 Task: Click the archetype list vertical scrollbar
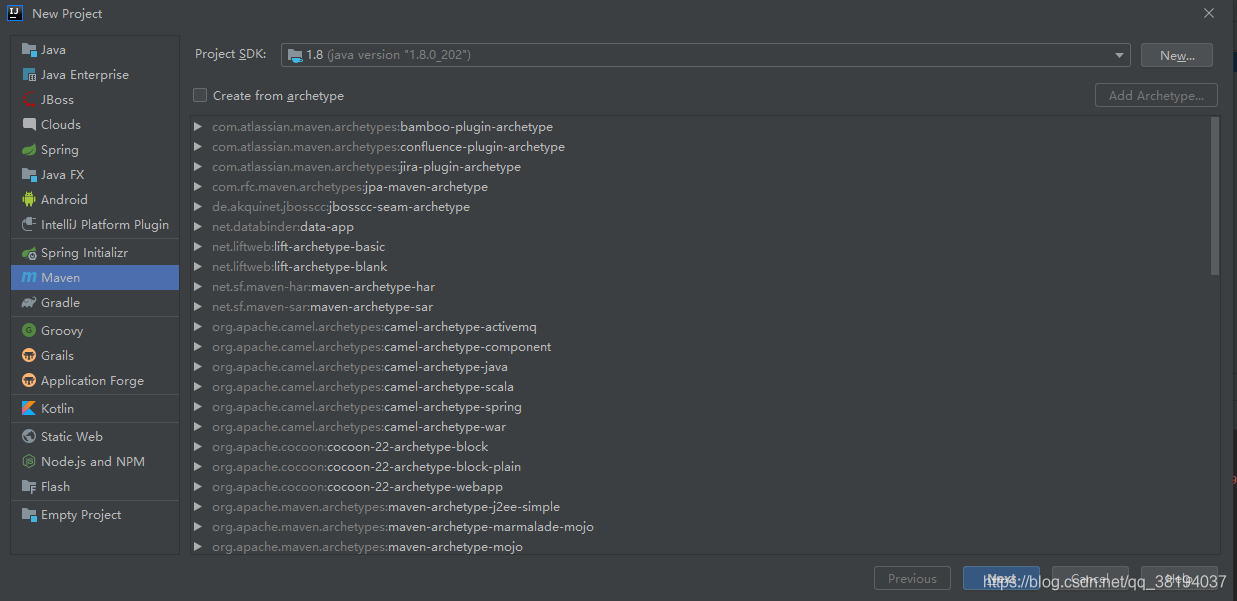coord(1215,196)
